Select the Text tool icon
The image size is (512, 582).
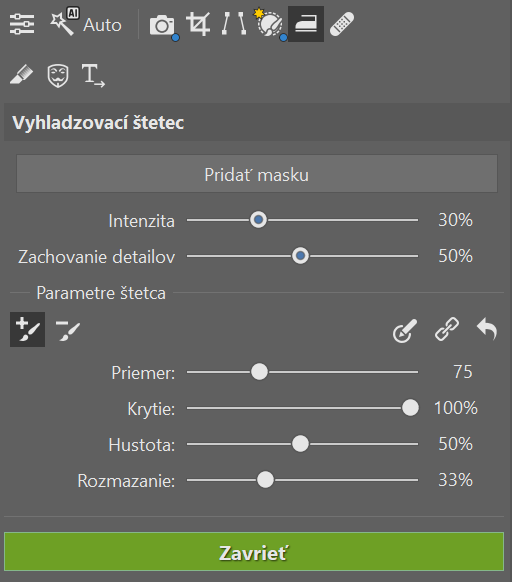93,75
